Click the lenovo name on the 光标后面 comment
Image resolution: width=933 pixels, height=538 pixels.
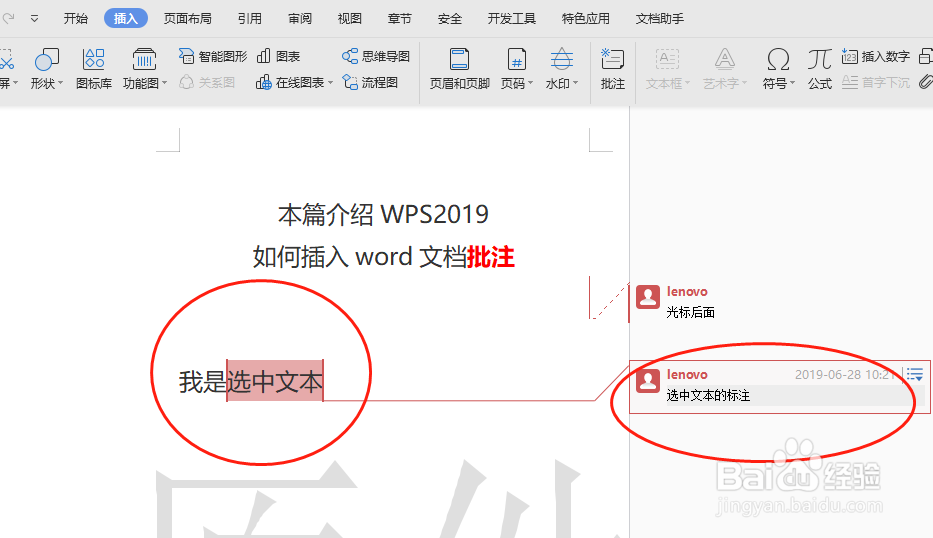687,291
